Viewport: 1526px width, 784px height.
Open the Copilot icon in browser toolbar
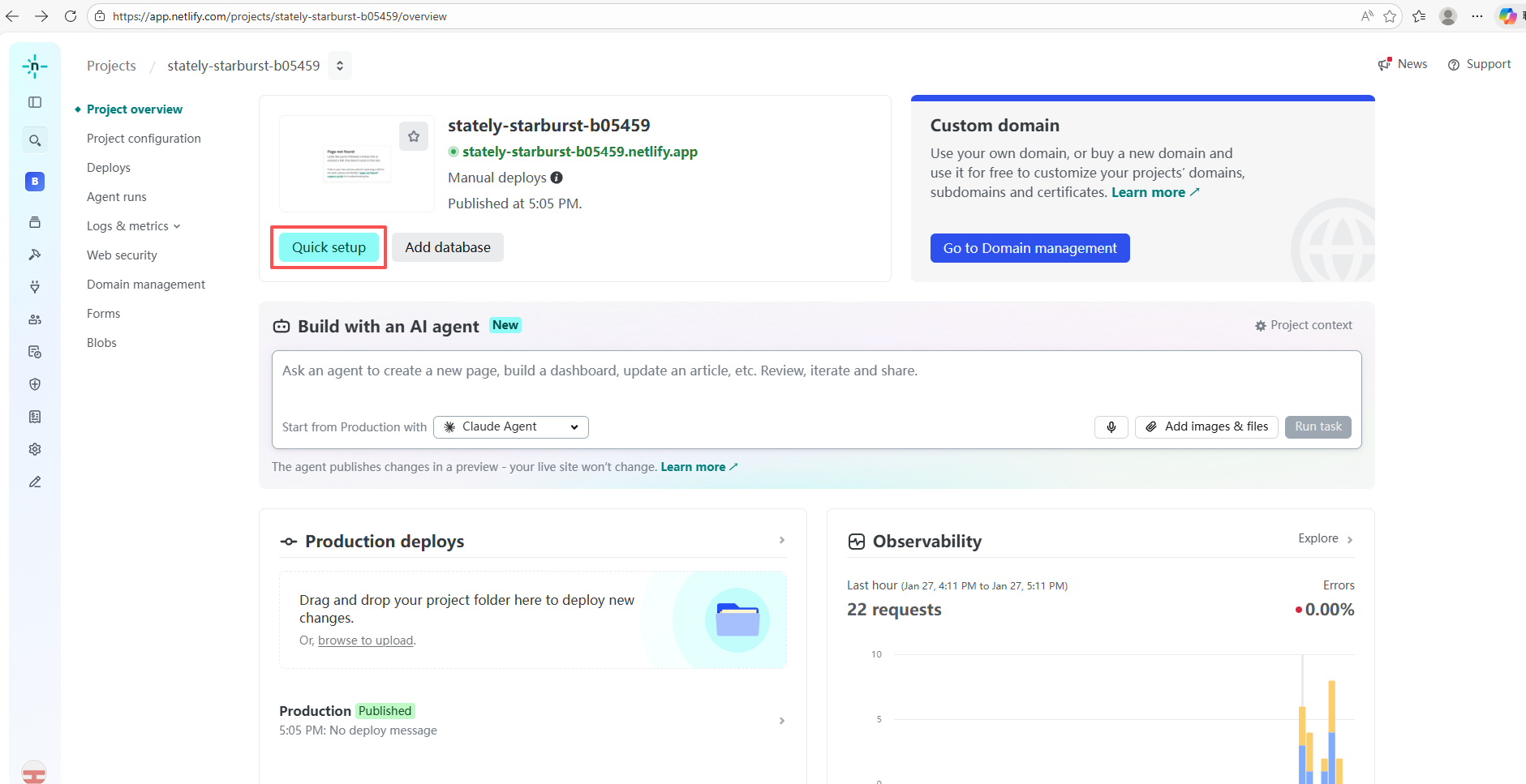[1507, 16]
